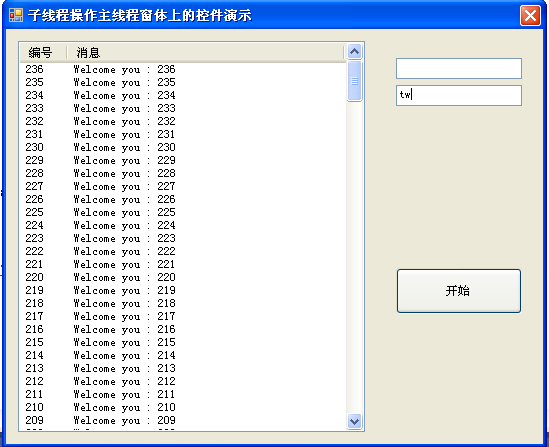
Task: Select row 'Welcome you : 229'
Action: click(183, 160)
